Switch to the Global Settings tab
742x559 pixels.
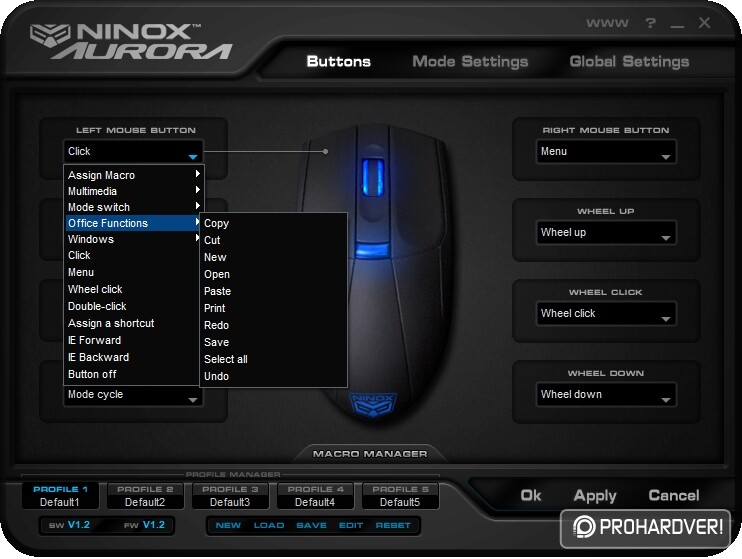[x=629, y=62]
